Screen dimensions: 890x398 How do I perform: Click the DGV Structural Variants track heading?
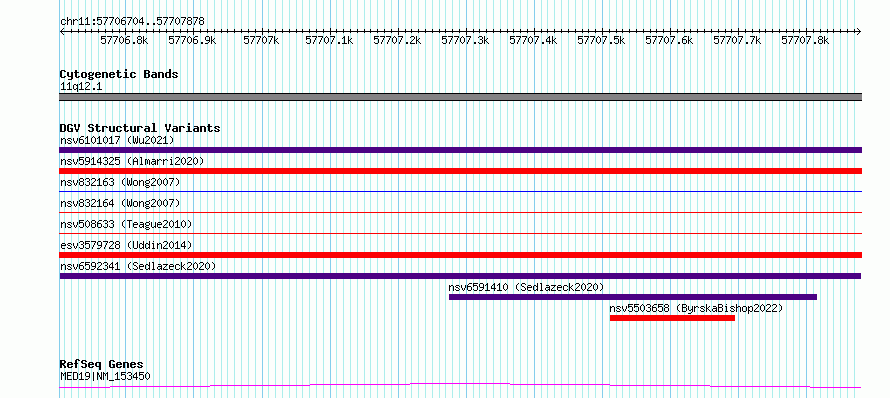[140, 128]
